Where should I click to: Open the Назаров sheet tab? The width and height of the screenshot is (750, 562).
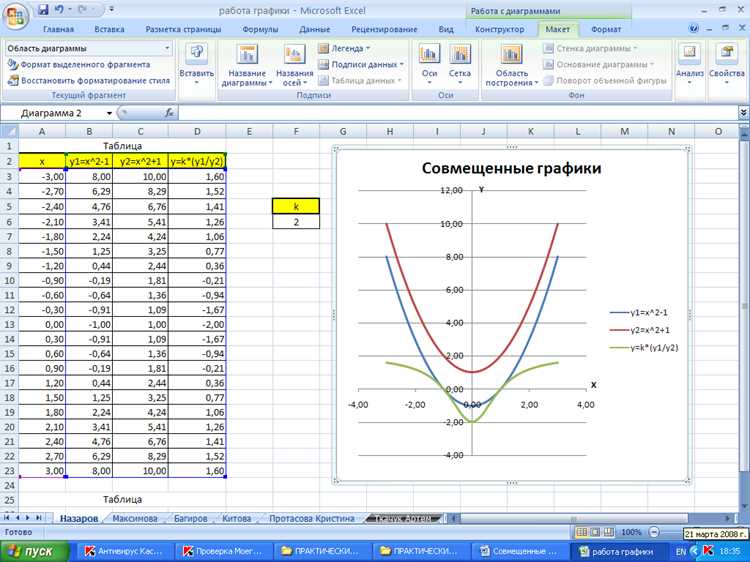pyautogui.click(x=79, y=518)
